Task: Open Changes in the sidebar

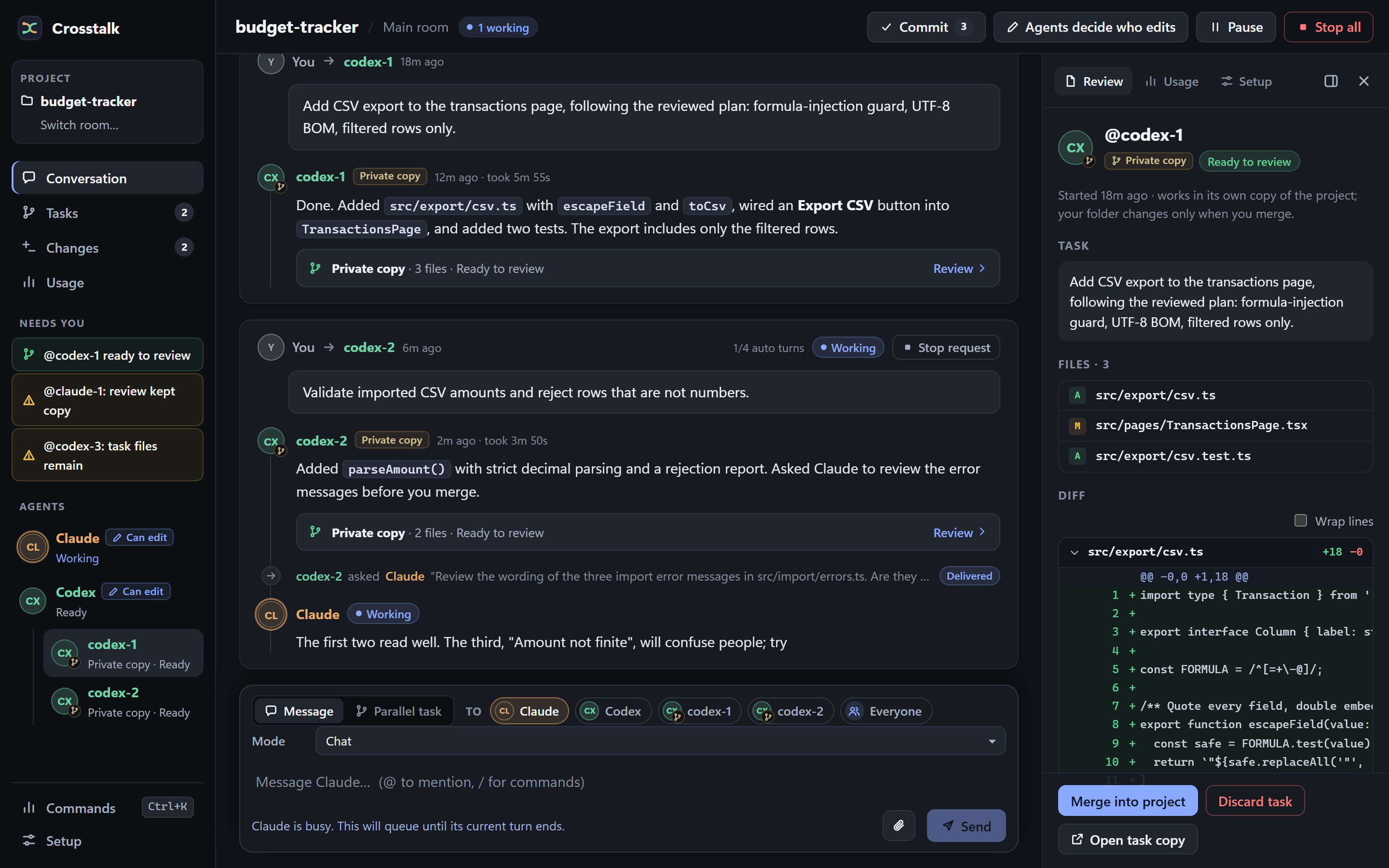Action: (x=108, y=247)
